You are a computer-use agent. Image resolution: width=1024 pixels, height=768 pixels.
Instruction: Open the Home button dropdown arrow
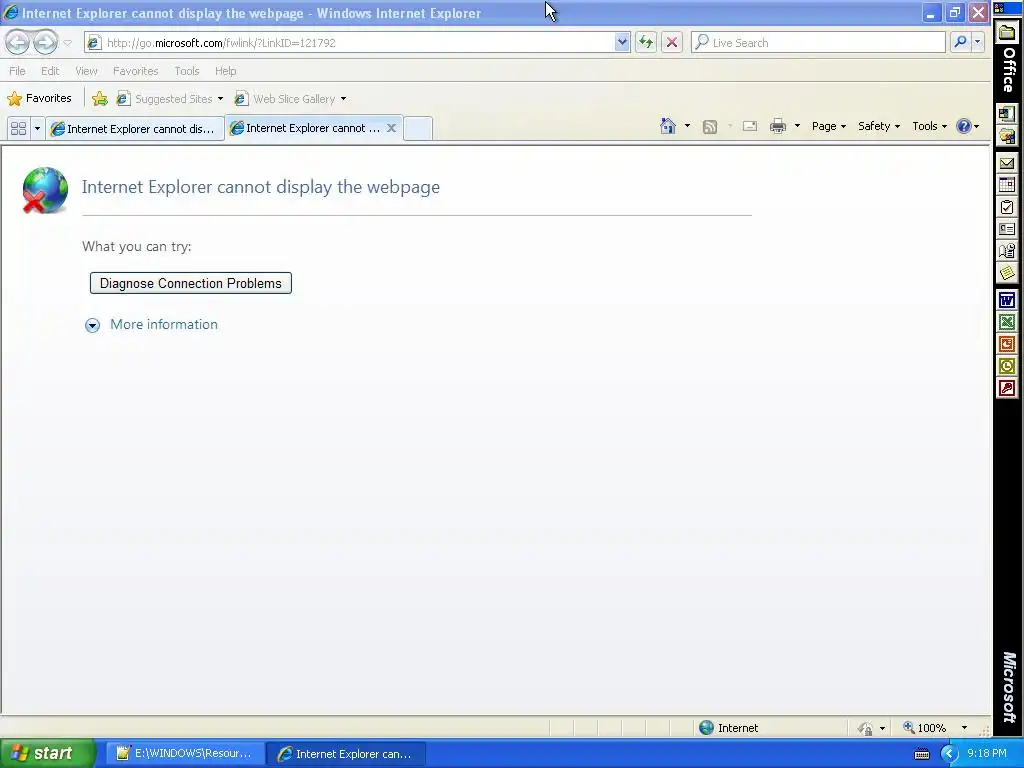click(687, 126)
